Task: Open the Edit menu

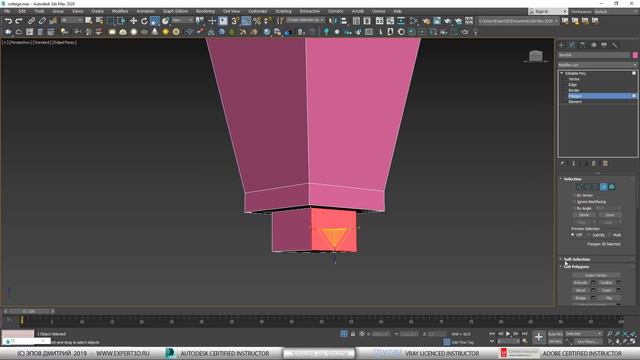Action: pyautogui.click(x=22, y=11)
